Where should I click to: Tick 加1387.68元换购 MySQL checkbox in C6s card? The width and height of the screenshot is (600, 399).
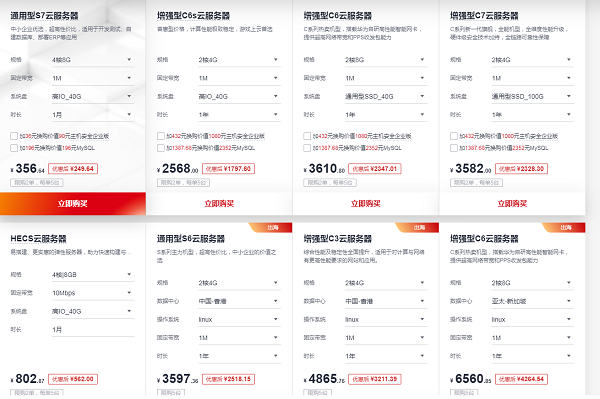pos(161,148)
